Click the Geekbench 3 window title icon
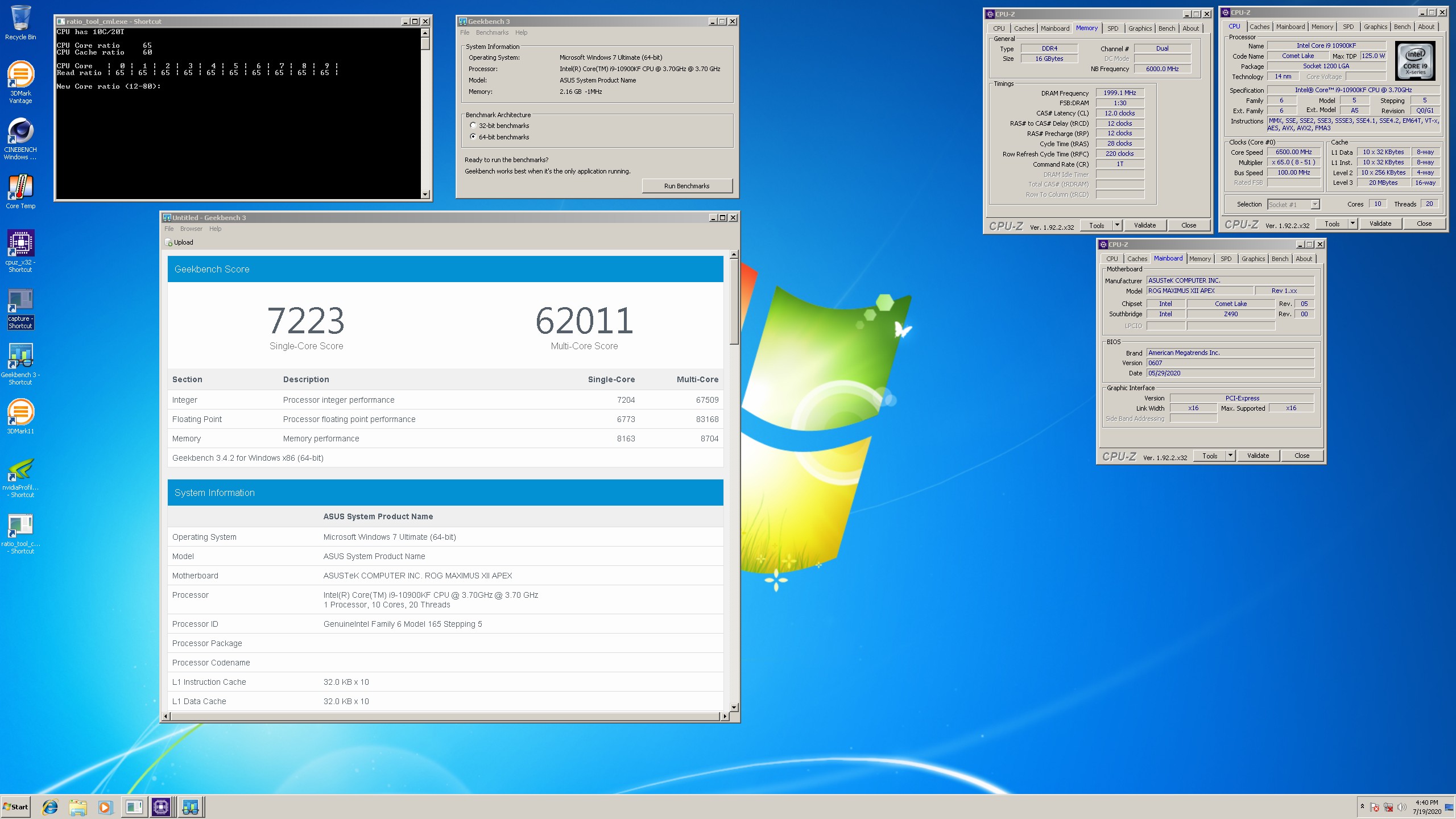The width and height of the screenshot is (1456, 819). point(462,22)
